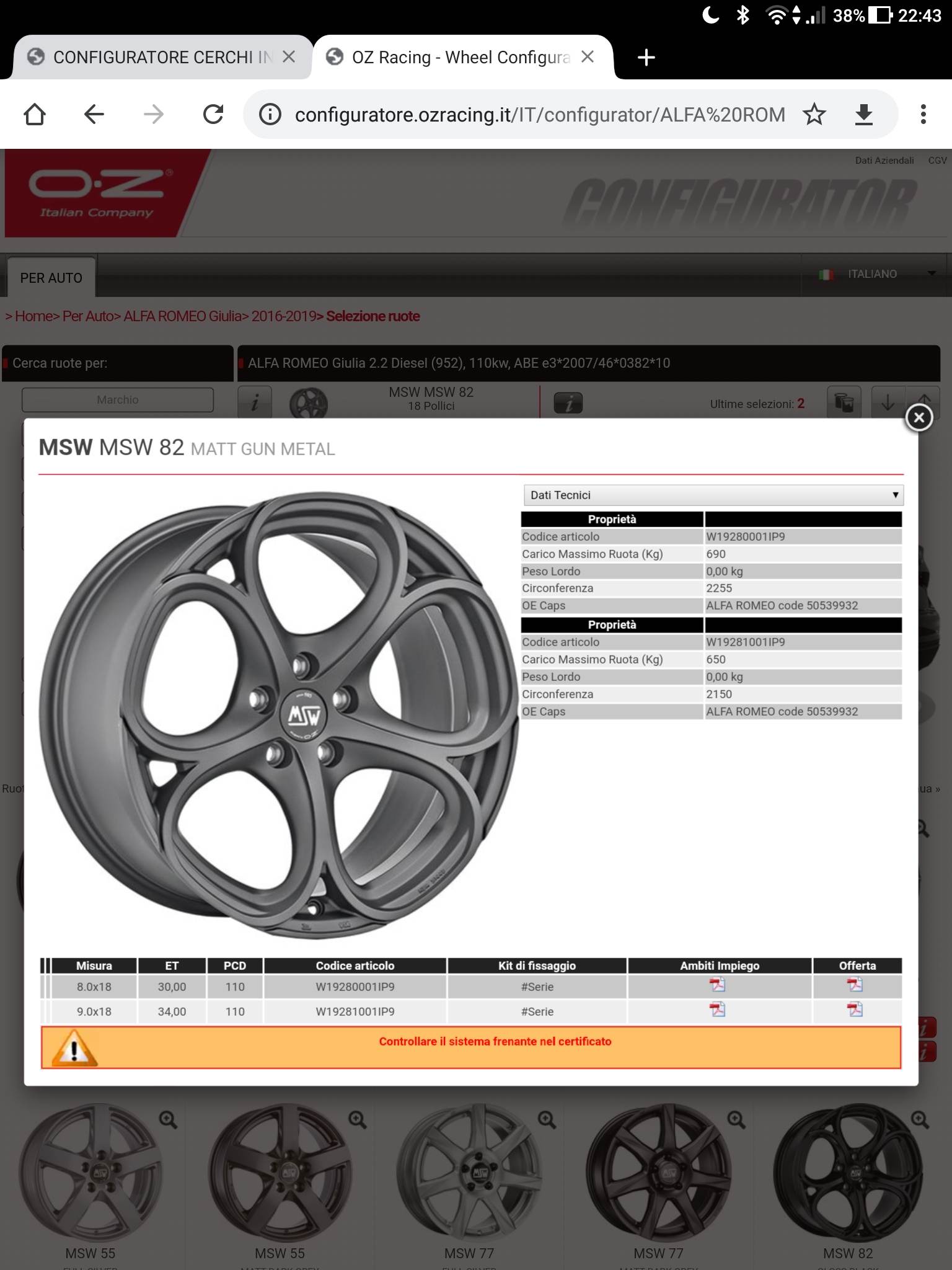Bookmark this page with the star icon
952x1270 pixels.
[814, 114]
